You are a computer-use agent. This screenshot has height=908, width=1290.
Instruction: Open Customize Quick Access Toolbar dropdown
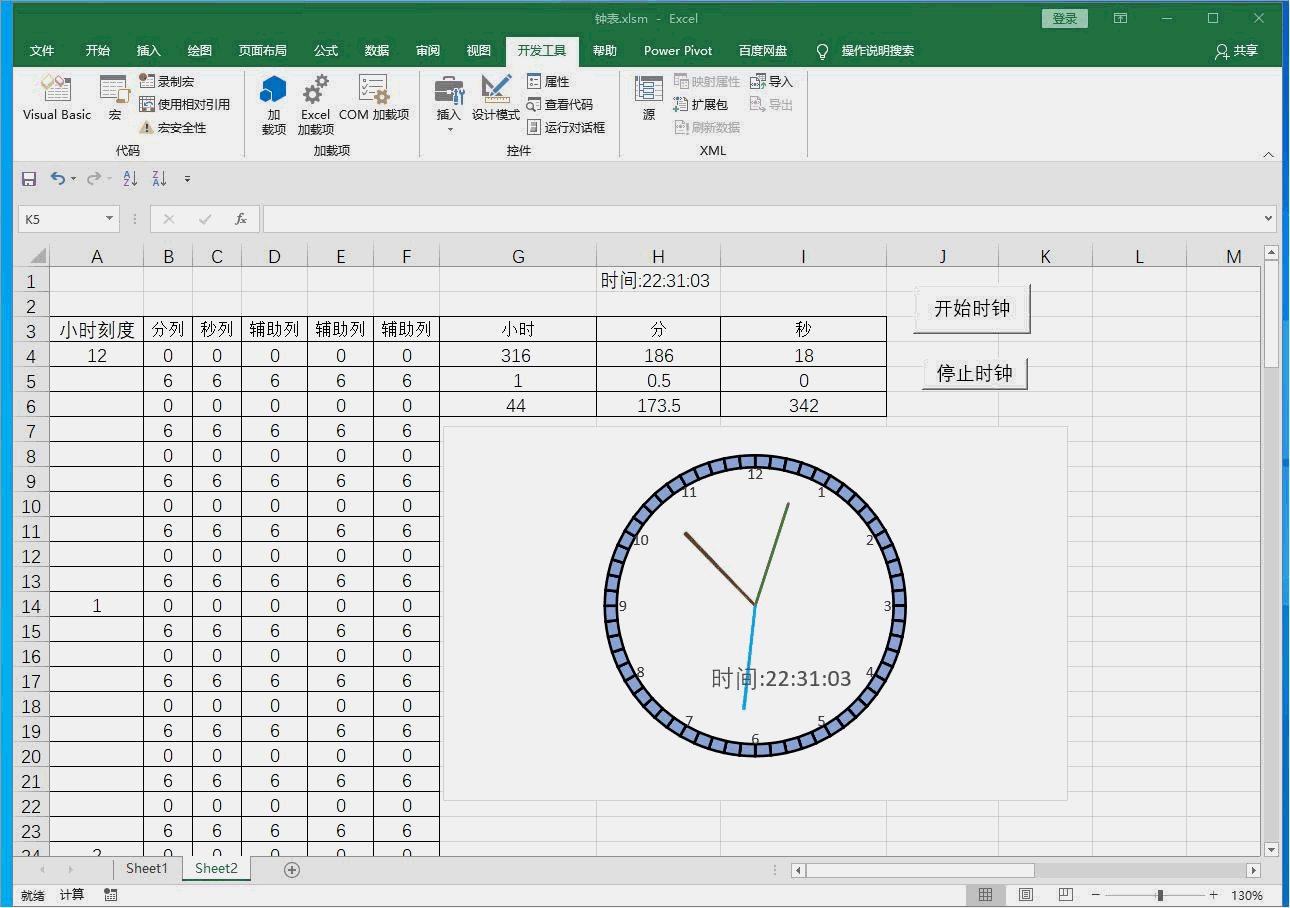click(187, 179)
